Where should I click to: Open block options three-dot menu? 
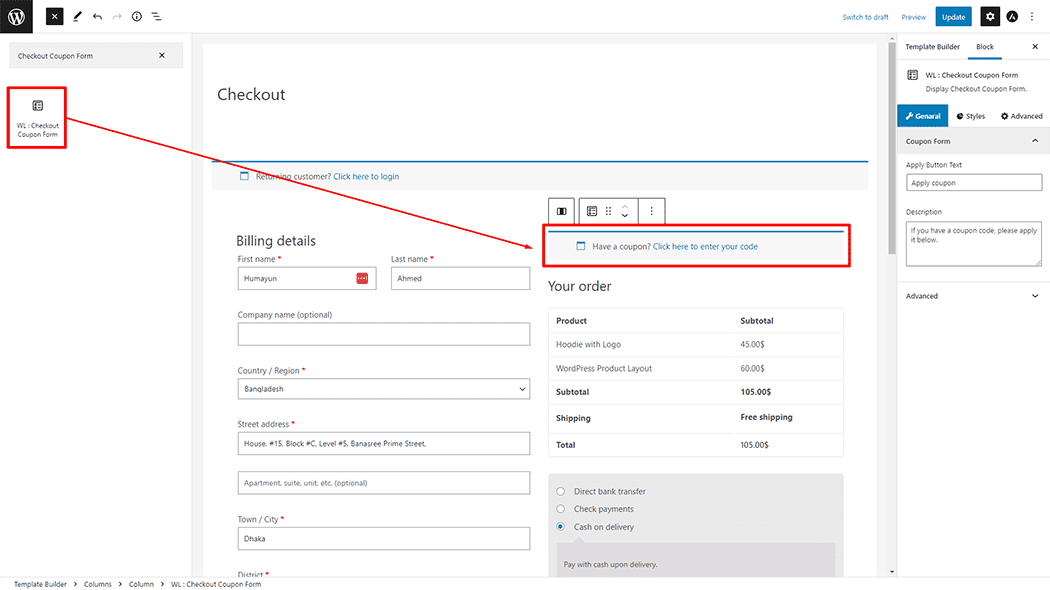tap(651, 211)
